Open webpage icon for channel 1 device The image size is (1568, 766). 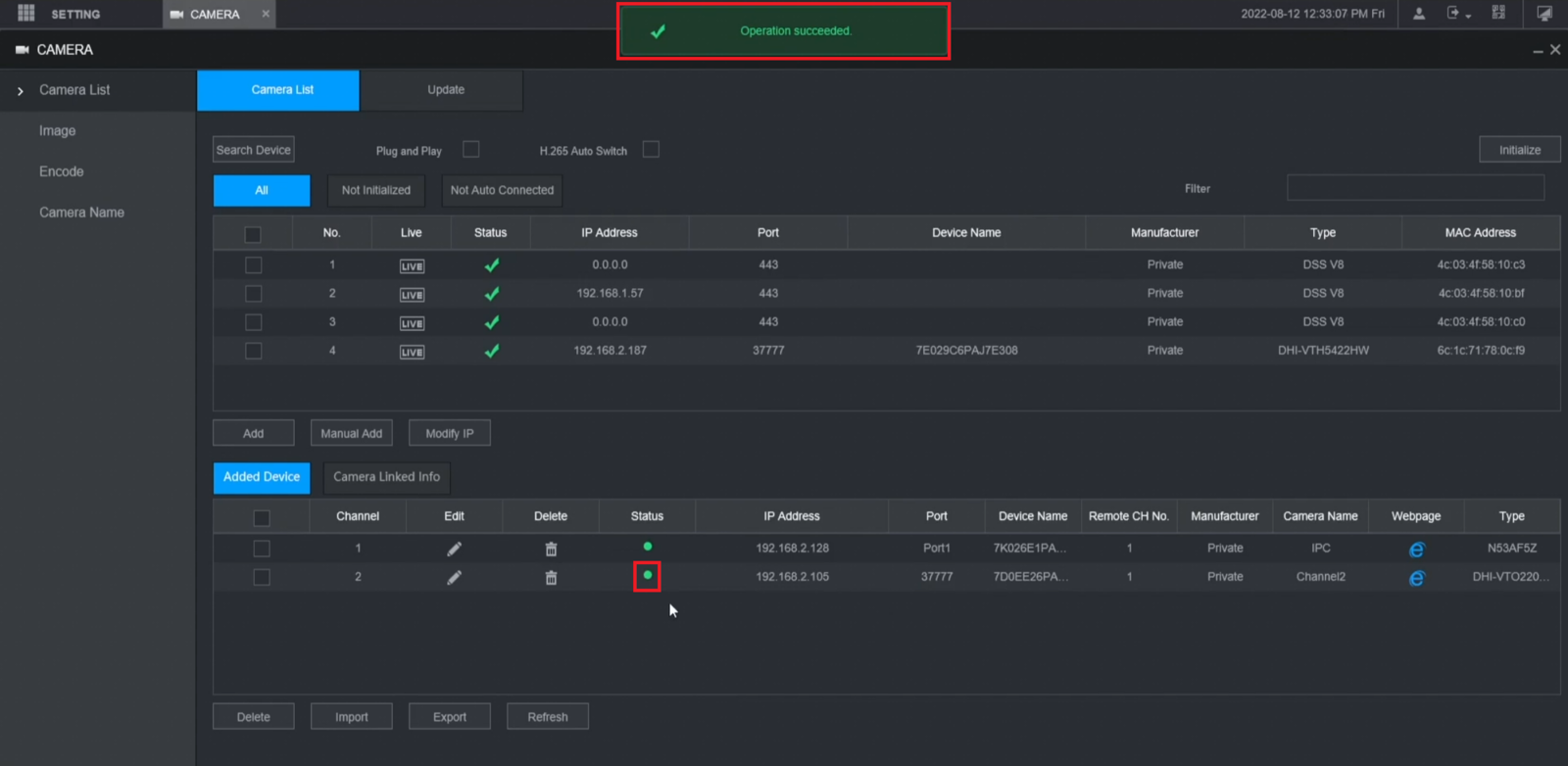tap(1416, 550)
